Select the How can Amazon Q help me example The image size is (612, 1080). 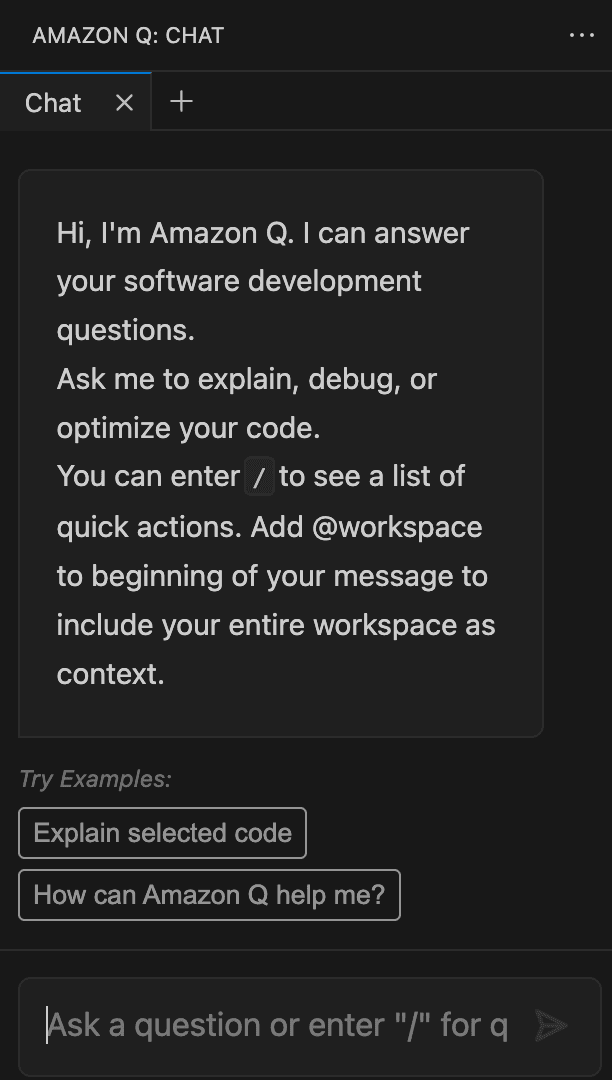click(x=208, y=895)
